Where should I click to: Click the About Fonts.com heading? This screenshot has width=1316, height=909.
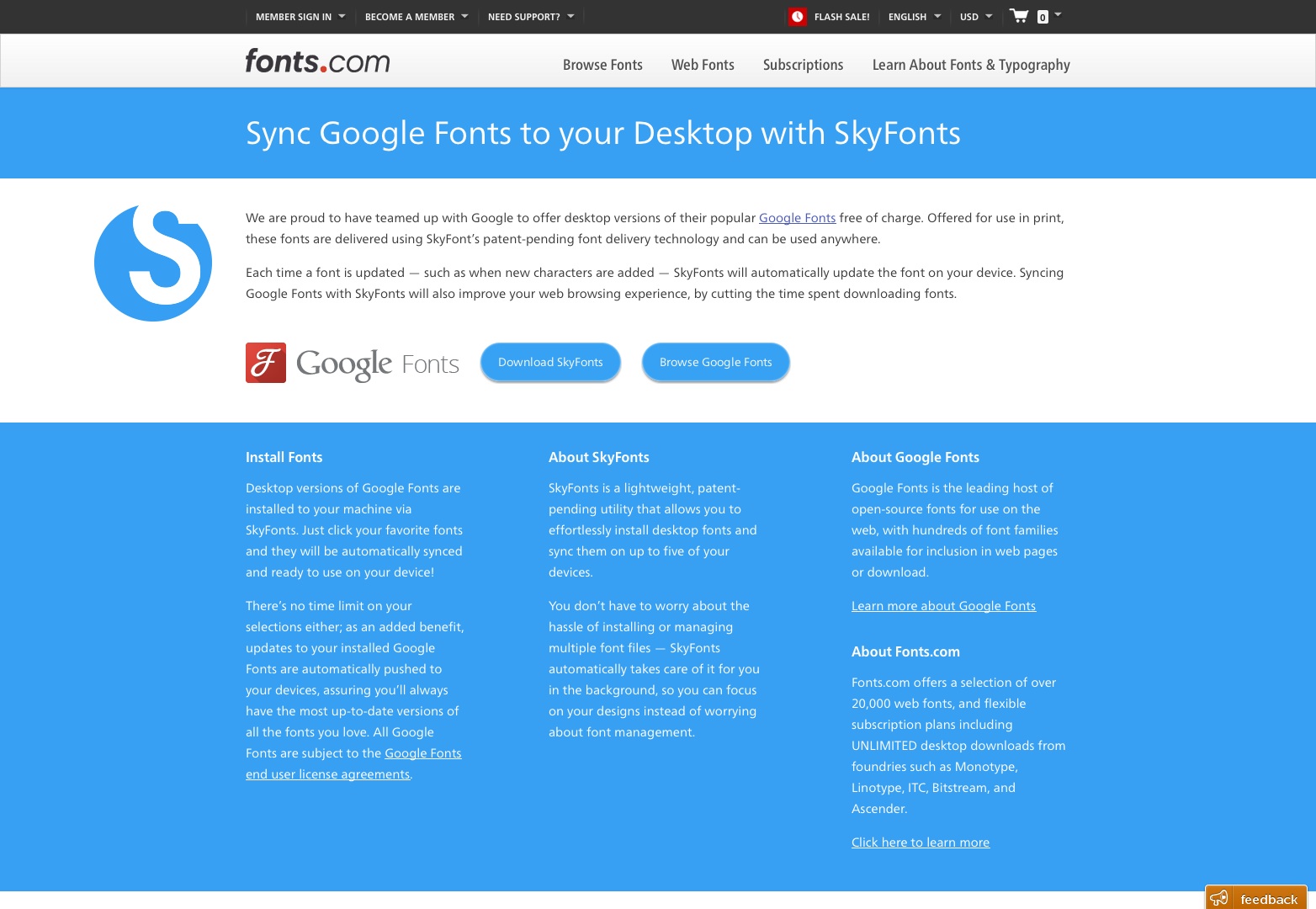(x=905, y=651)
